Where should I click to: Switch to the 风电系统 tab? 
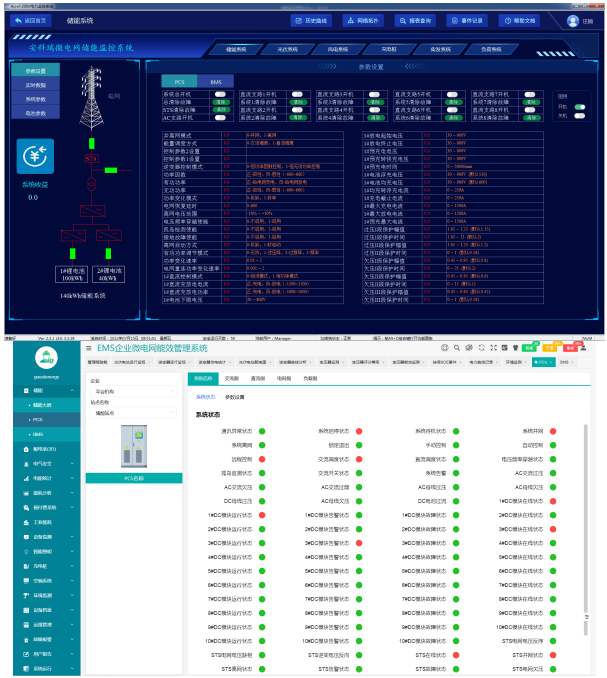coord(338,49)
